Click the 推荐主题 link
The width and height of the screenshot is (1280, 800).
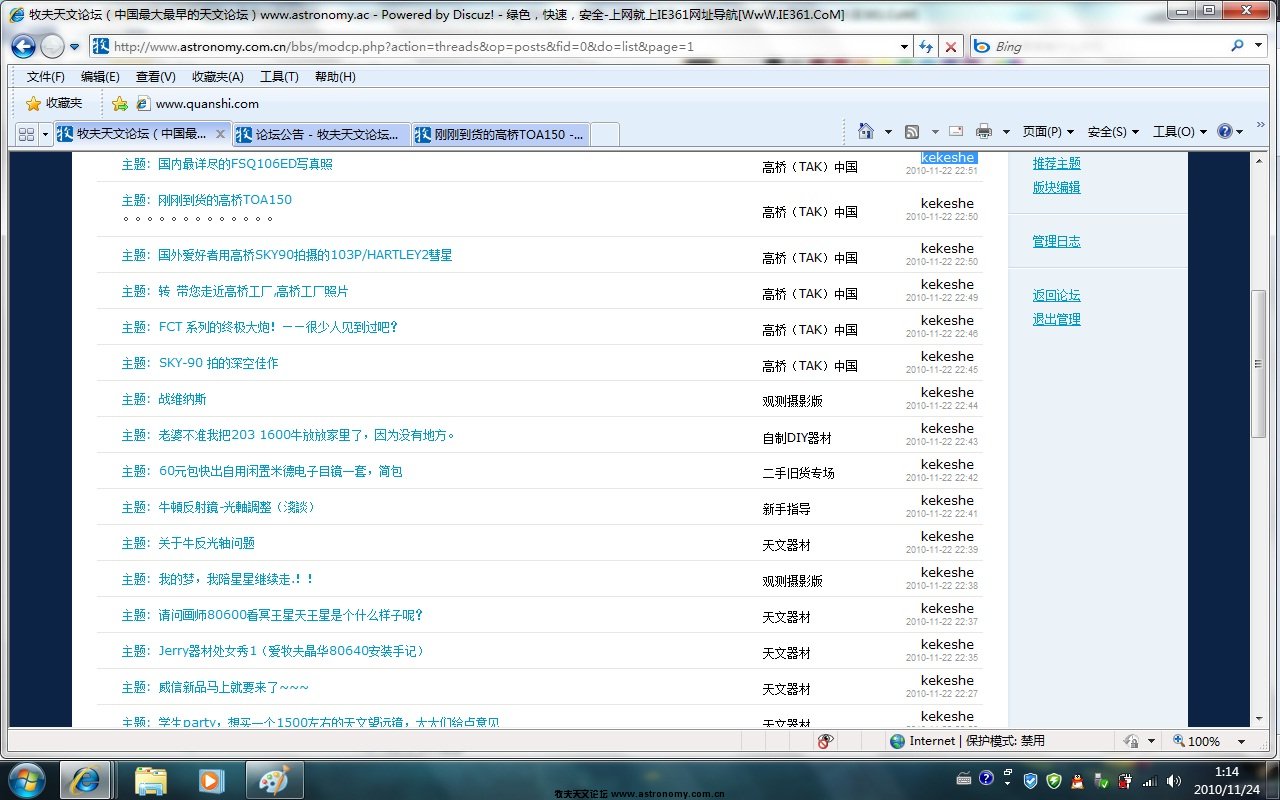[x=1056, y=163]
